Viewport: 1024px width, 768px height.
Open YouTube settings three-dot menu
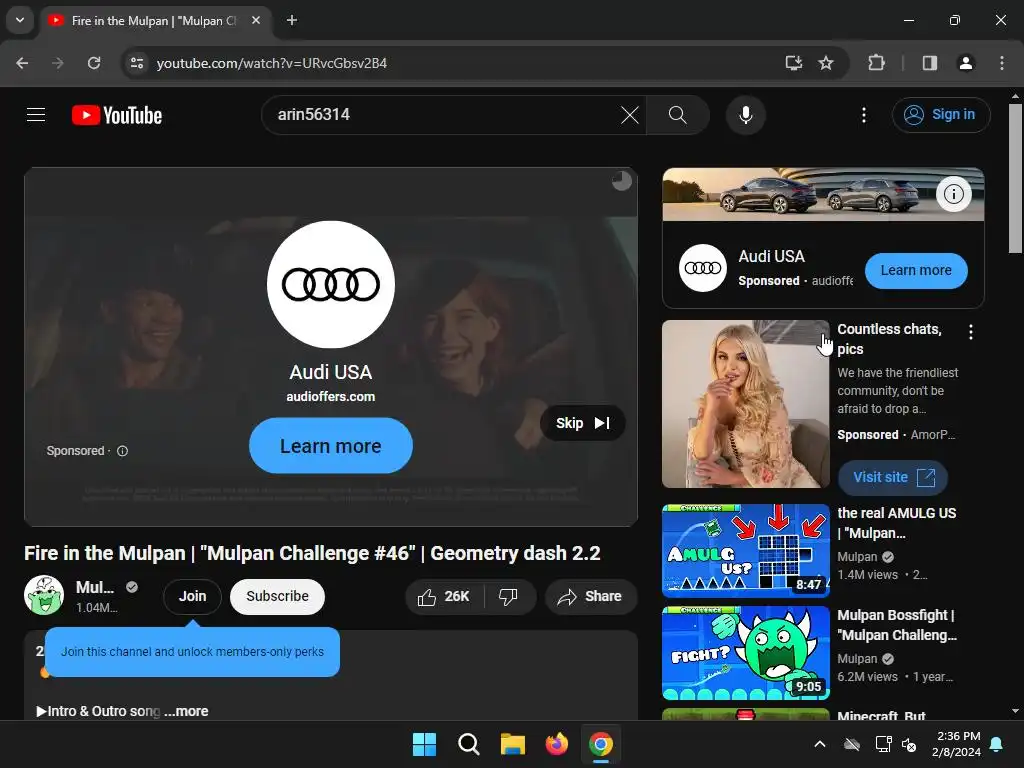click(864, 115)
